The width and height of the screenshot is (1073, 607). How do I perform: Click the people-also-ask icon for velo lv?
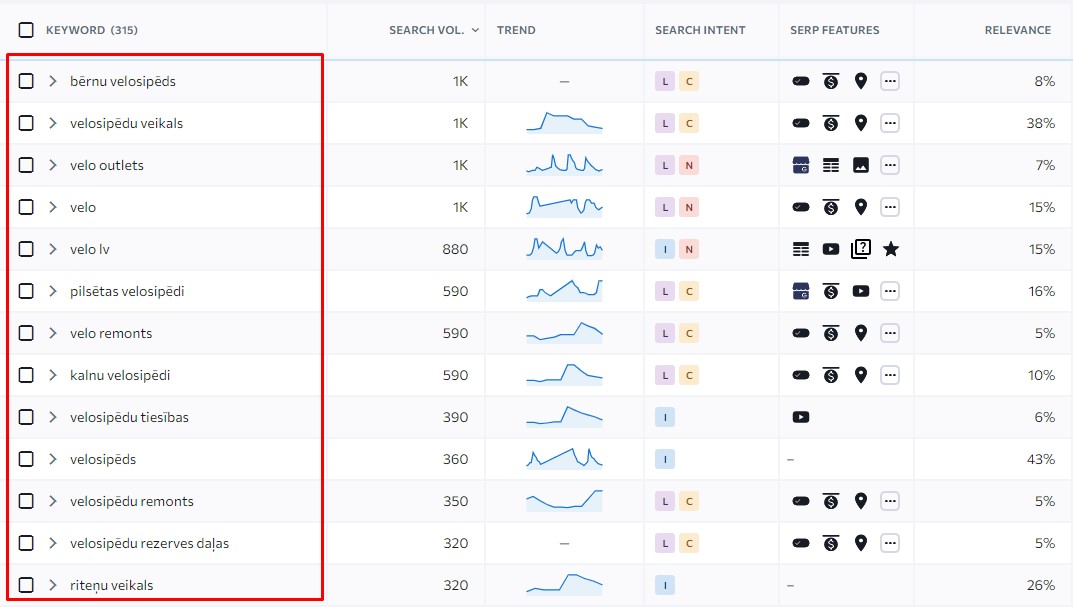point(860,249)
